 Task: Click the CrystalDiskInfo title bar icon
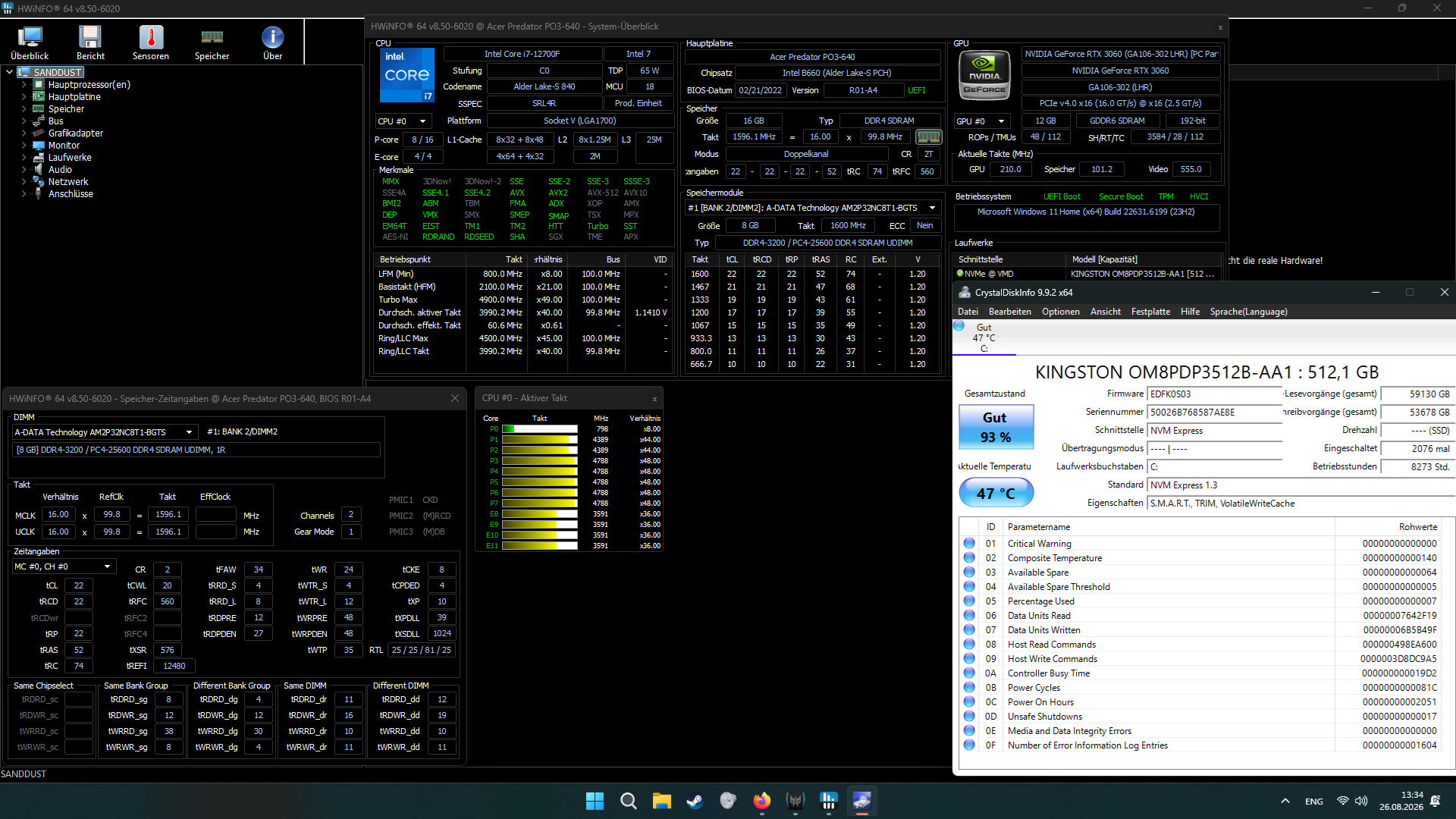(x=965, y=293)
